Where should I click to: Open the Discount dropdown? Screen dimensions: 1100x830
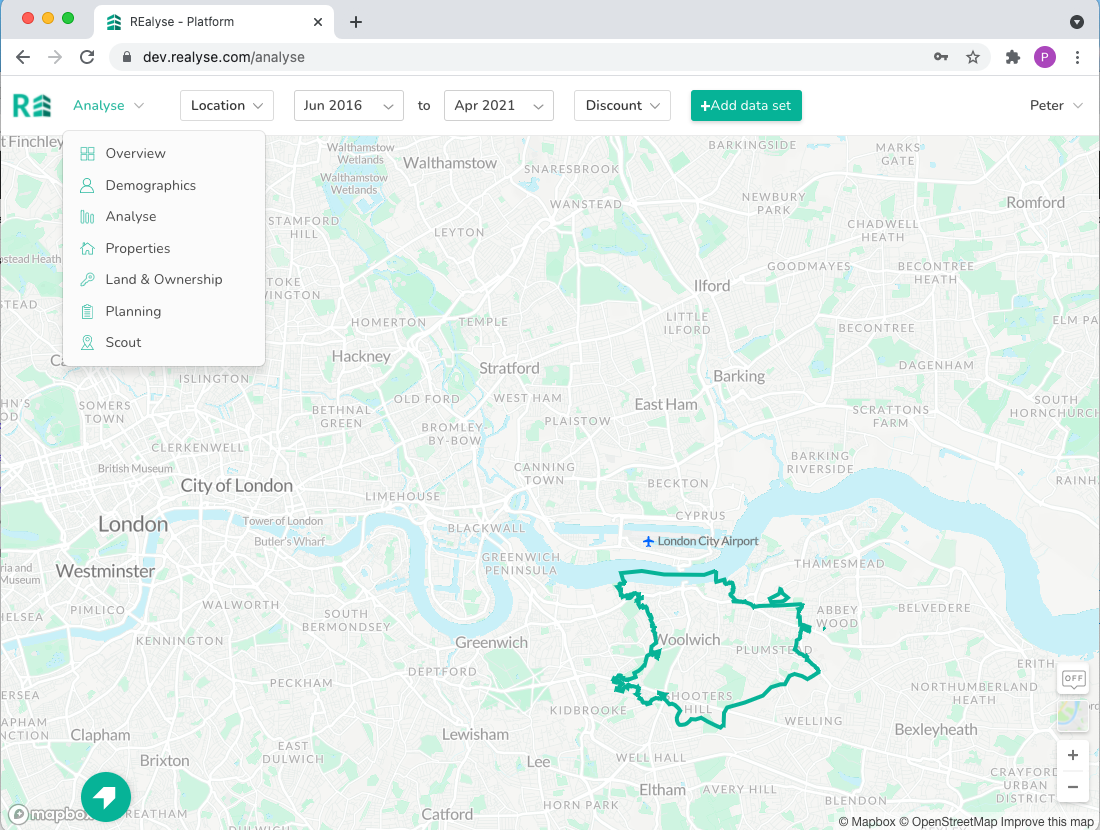pos(622,106)
